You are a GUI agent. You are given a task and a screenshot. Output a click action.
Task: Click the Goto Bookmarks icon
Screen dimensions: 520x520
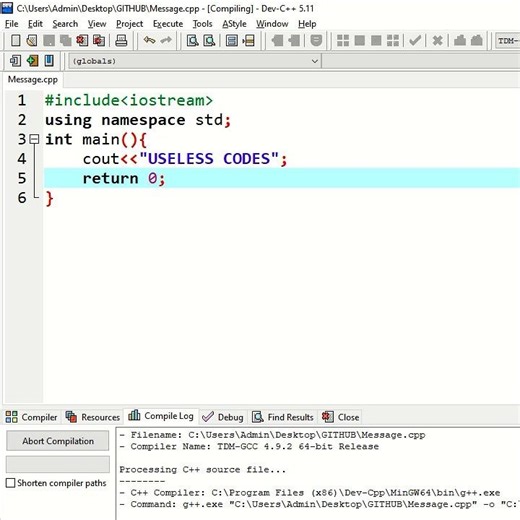49,61
